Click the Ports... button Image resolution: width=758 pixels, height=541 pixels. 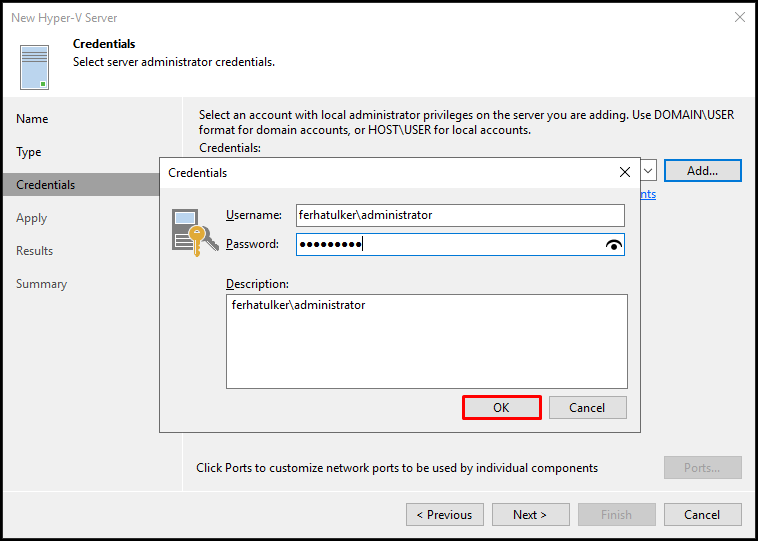[703, 468]
